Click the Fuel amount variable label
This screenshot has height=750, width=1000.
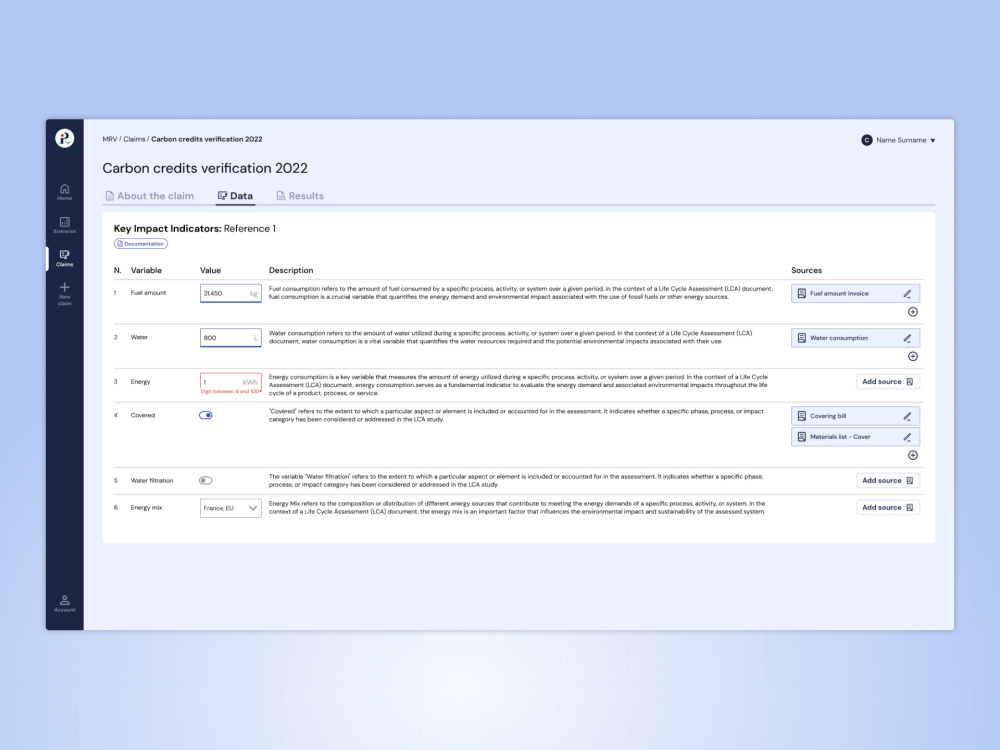(x=148, y=293)
